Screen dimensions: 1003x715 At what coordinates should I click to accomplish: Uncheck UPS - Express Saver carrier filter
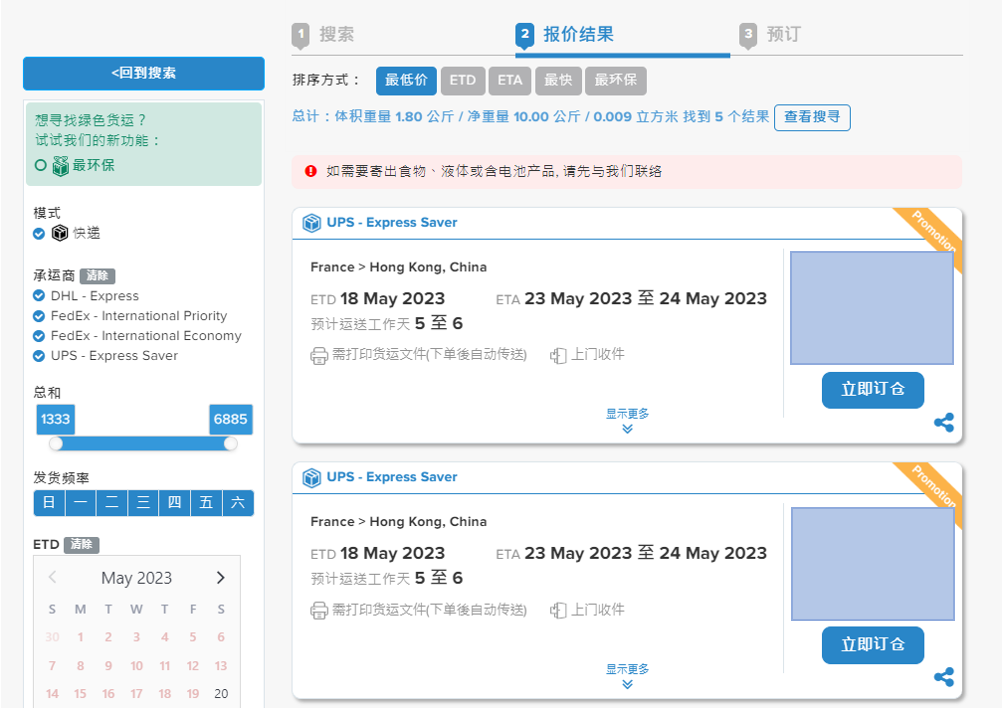point(39,356)
